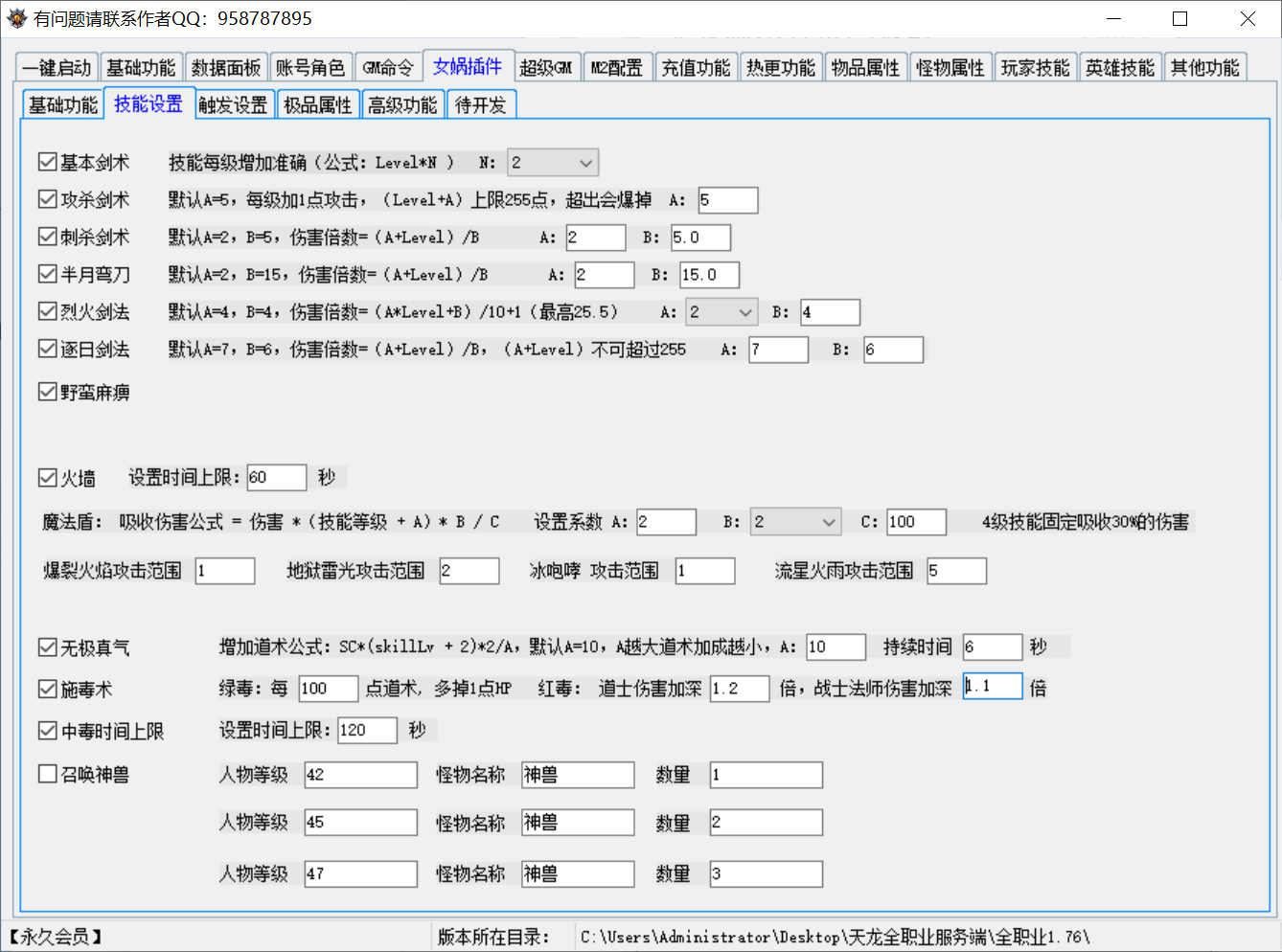Open the 超级GM tab

pyautogui.click(x=546, y=67)
